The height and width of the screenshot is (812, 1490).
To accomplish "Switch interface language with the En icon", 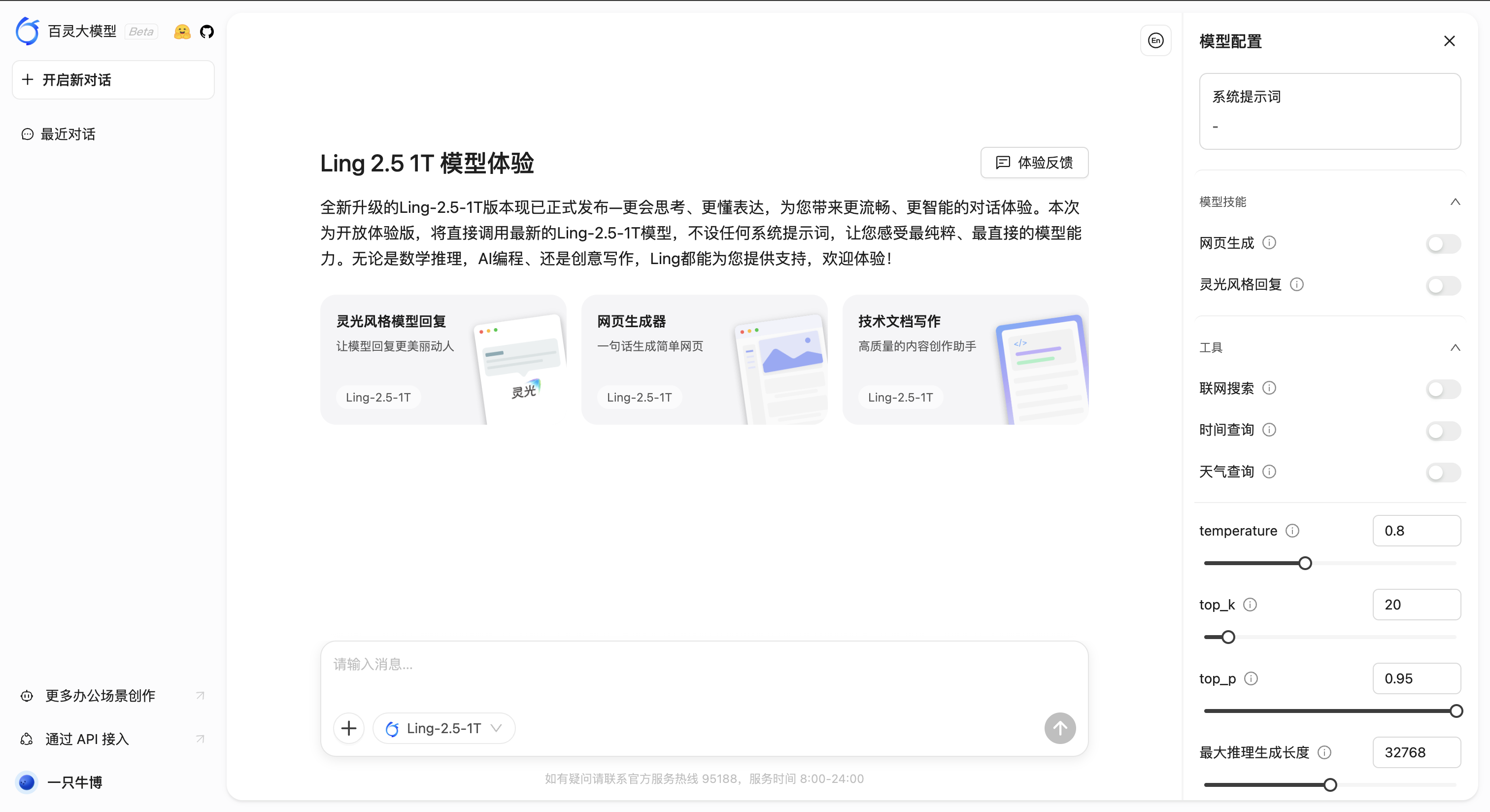I will [x=1155, y=40].
